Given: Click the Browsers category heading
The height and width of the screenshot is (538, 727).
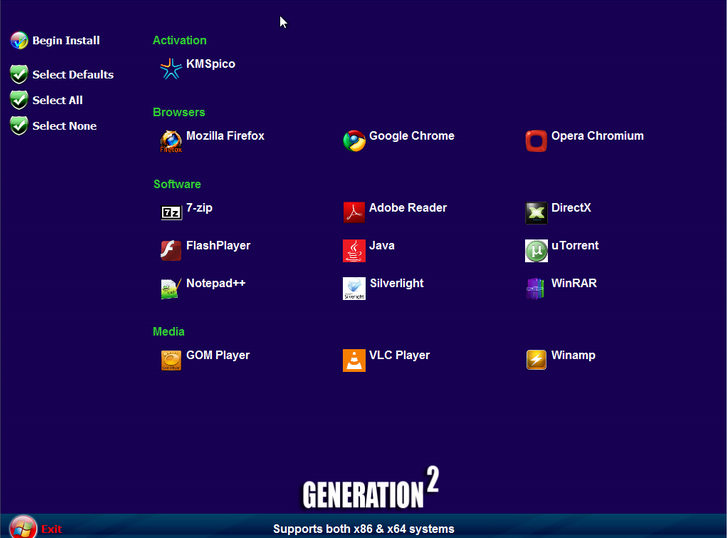Looking at the screenshot, I should tap(179, 112).
